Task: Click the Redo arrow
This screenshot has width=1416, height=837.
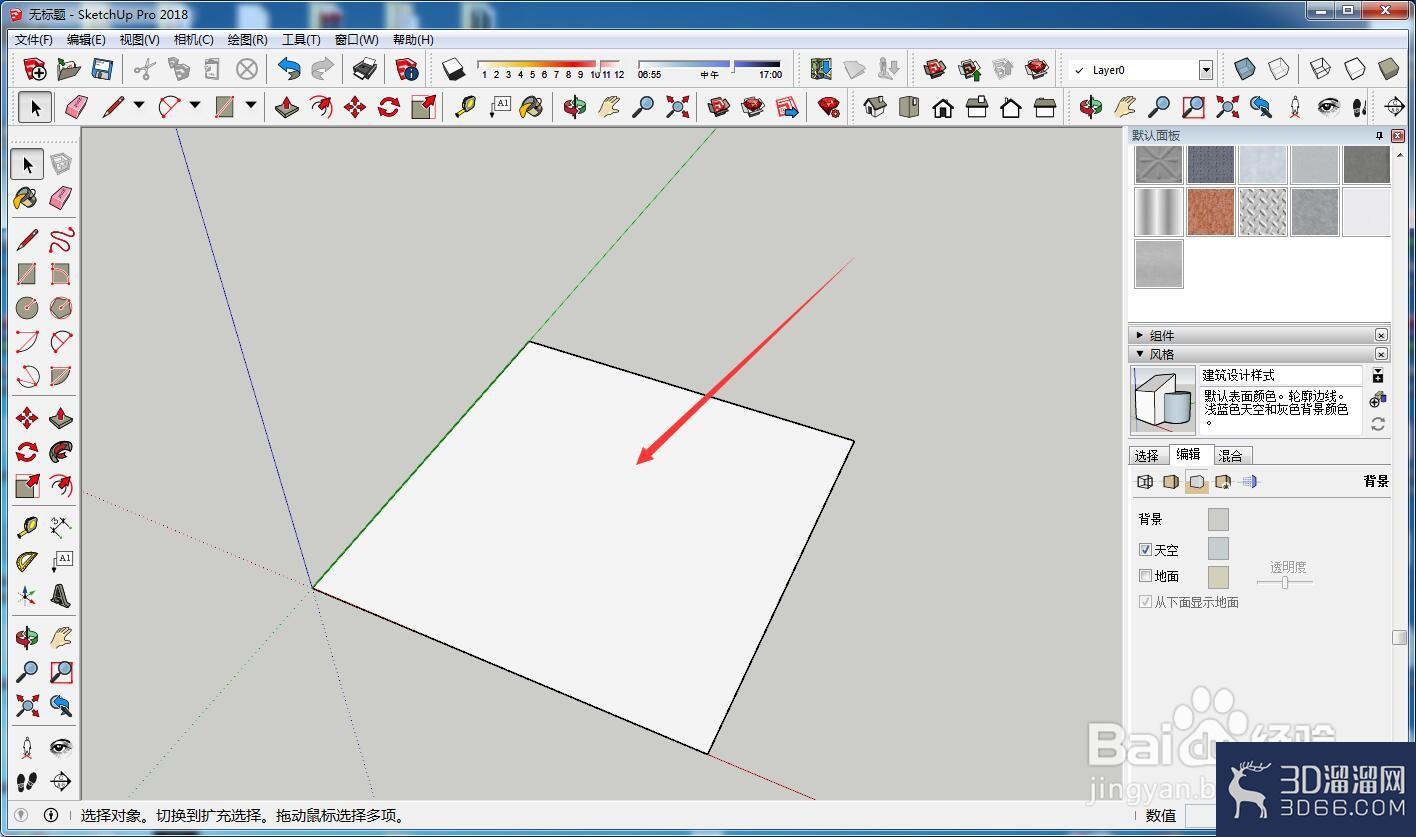Action: (322, 69)
